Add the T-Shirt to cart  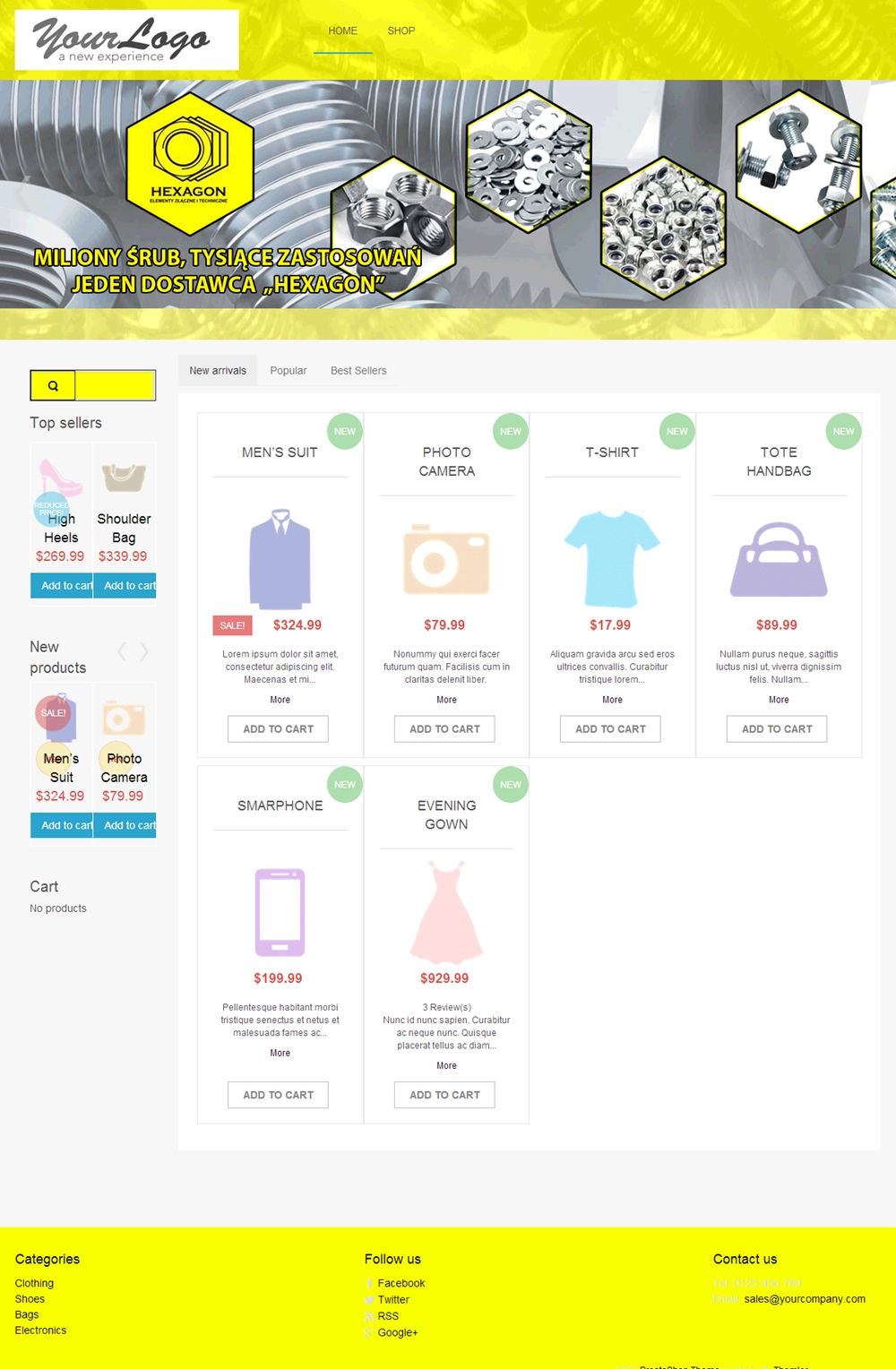pyautogui.click(x=610, y=729)
